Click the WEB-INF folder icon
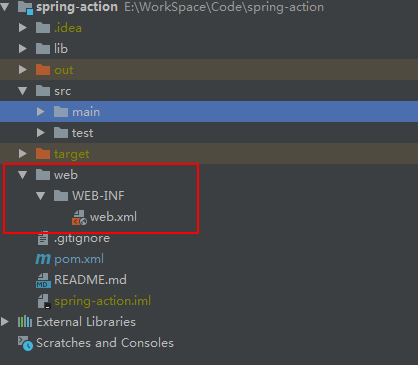418x365 pixels. point(61,196)
